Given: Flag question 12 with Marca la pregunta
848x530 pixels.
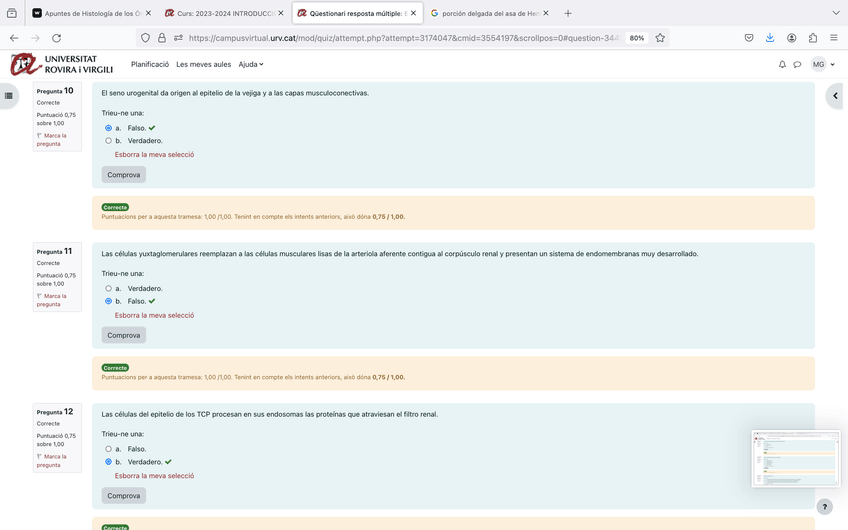Looking at the screenshot, I should 51,461.
